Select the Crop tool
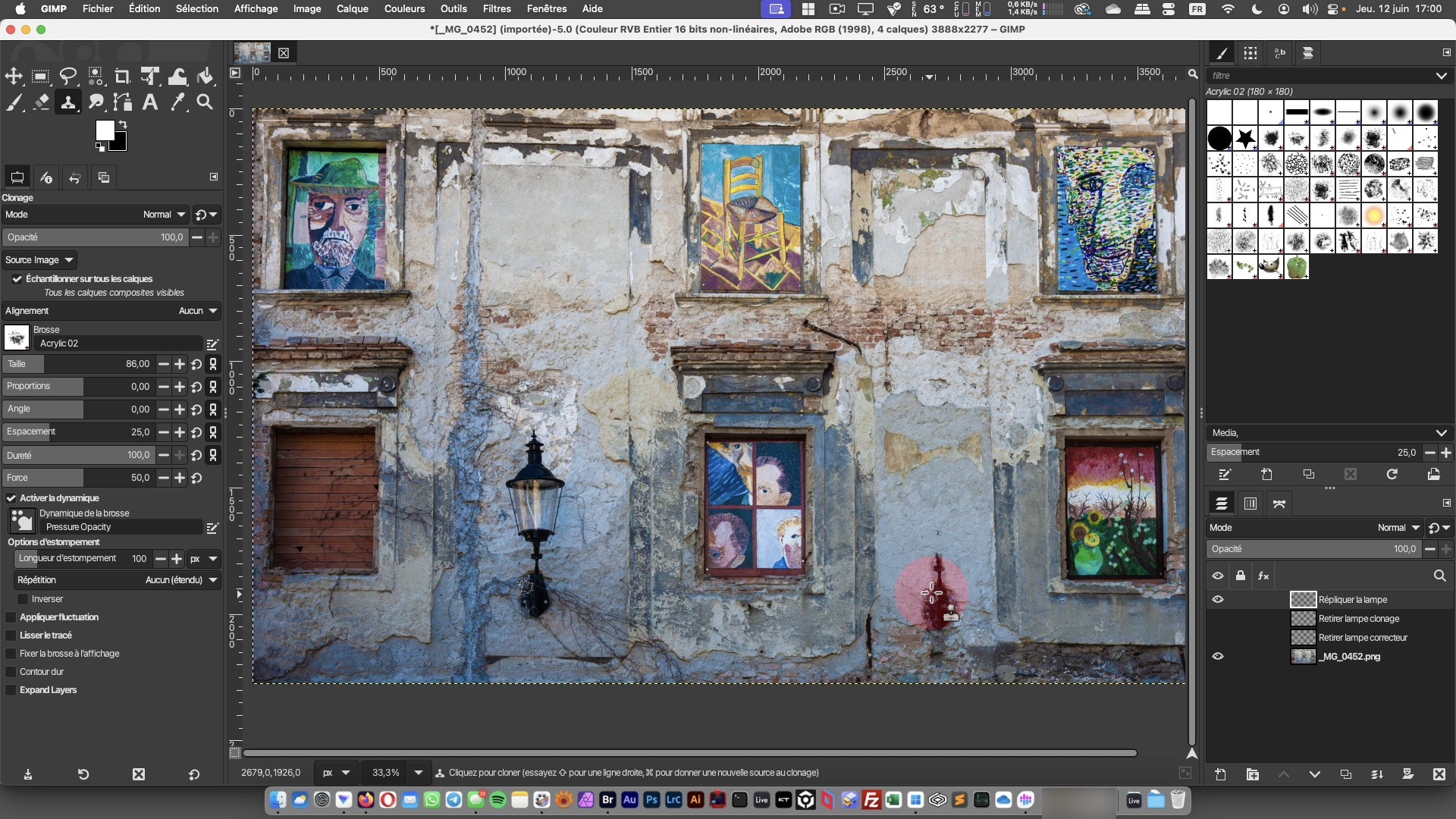Image resolution: width=1456 pixels, height=819 pixels. [122, 76]
